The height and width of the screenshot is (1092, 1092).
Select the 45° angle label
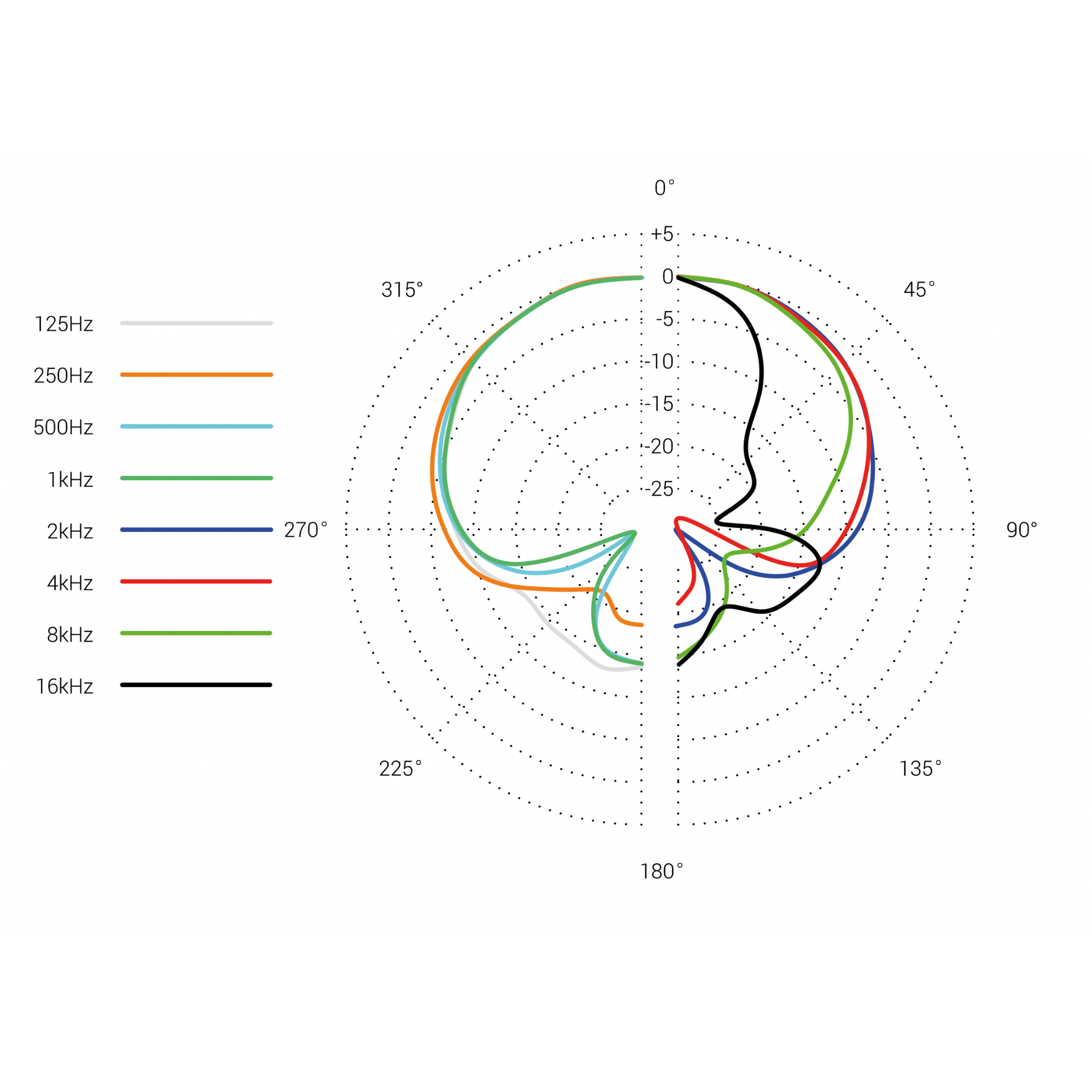919,289
